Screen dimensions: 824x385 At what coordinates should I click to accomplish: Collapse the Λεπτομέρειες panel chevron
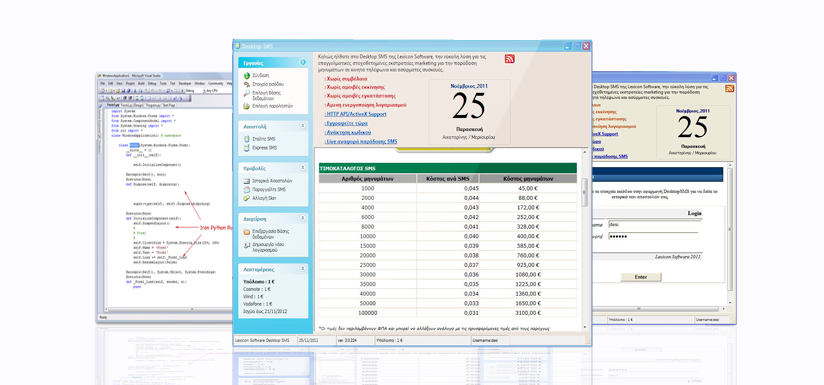303,268
